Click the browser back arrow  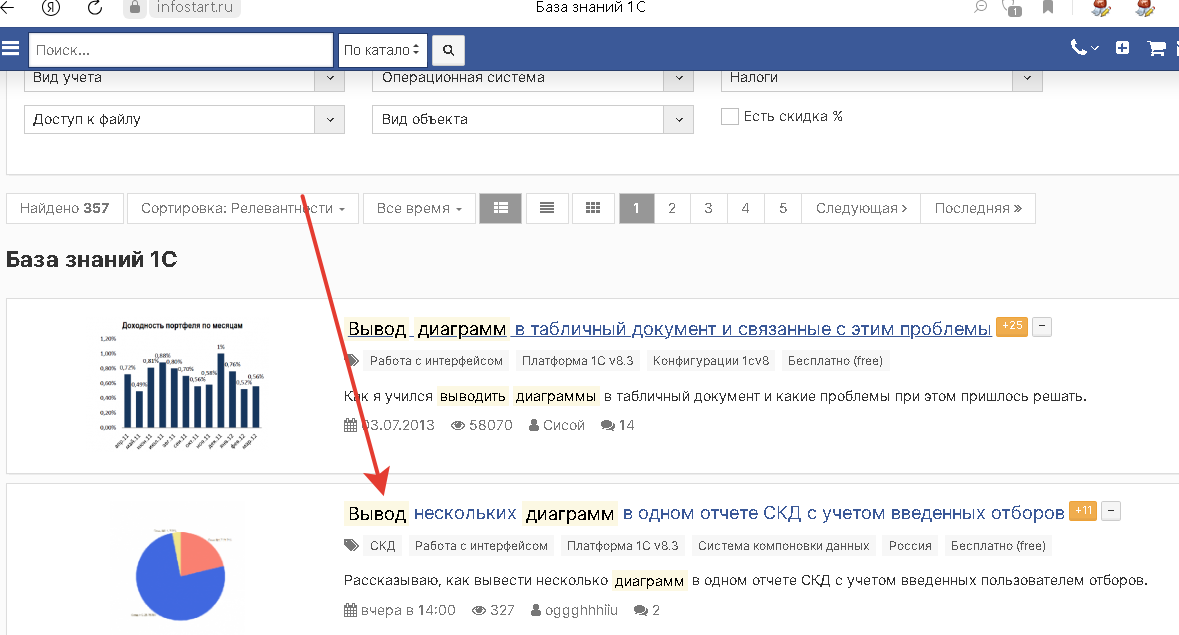pyautogui.click(x=8, y=7)
